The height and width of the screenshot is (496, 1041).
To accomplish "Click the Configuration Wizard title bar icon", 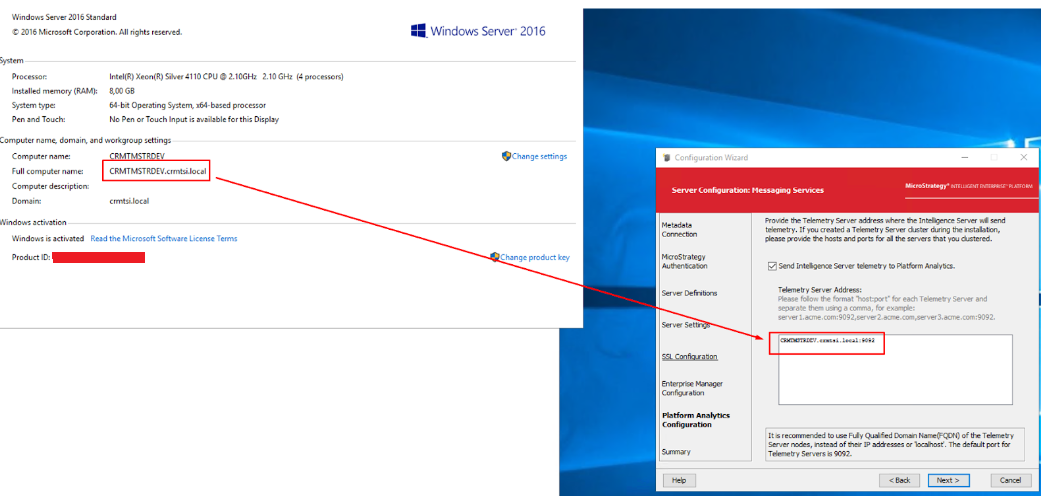I will click(x=665, y=157).
